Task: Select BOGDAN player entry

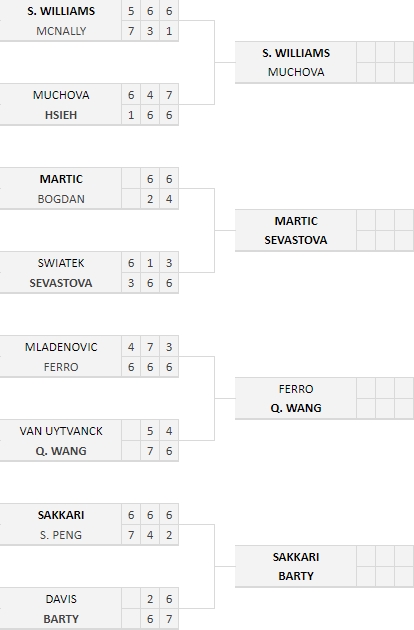Action: 61,199
